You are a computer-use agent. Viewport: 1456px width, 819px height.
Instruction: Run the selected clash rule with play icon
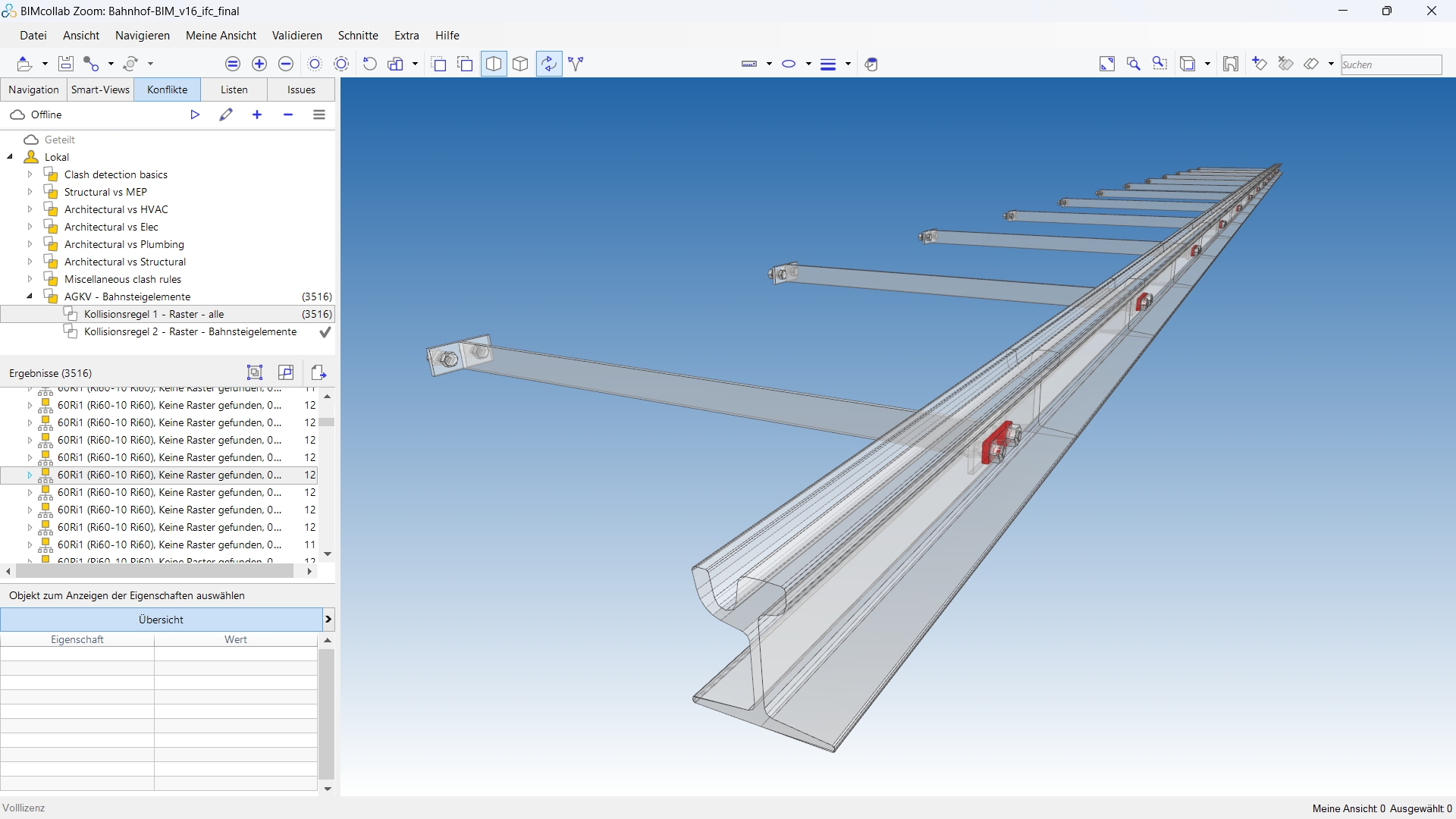[195, 115]
